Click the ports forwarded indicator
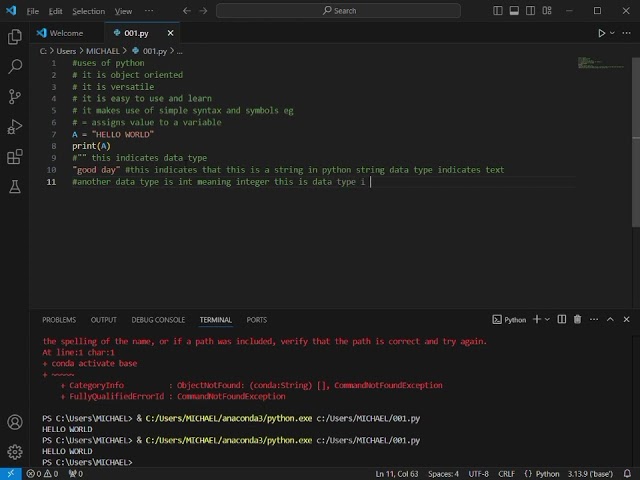 coord(76,473)
